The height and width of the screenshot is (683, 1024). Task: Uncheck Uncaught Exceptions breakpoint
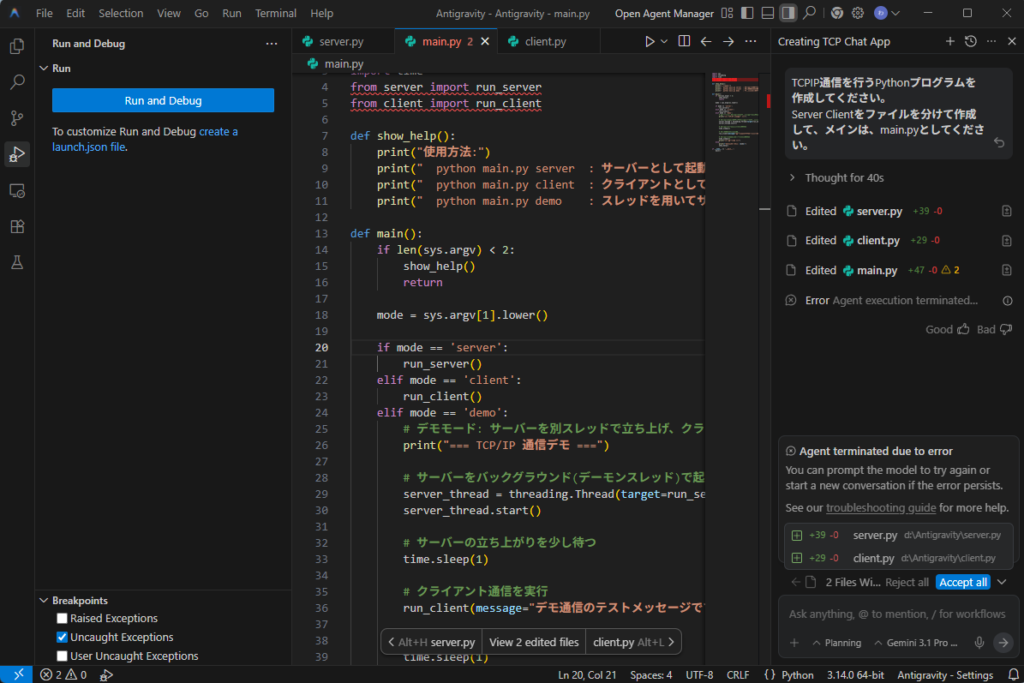(63, 637)
